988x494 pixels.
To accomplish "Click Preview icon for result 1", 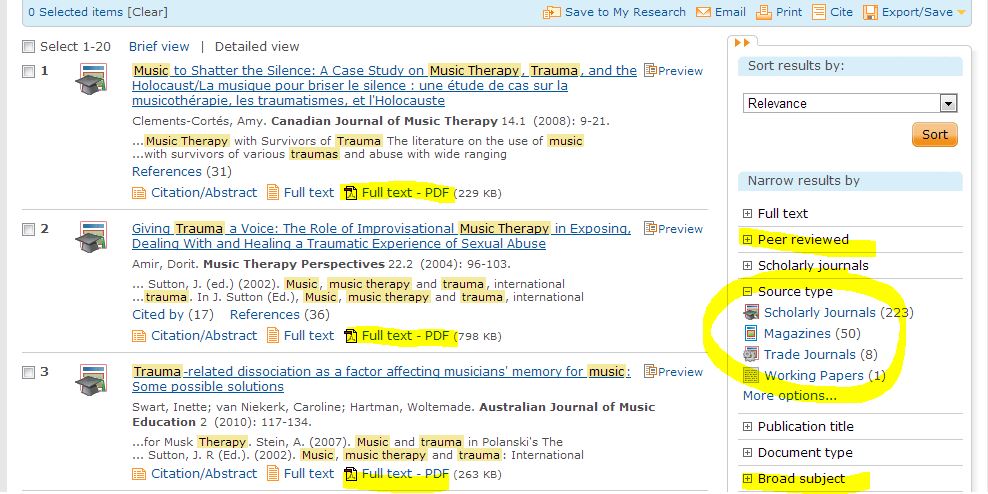I will [x=650, y=71].
